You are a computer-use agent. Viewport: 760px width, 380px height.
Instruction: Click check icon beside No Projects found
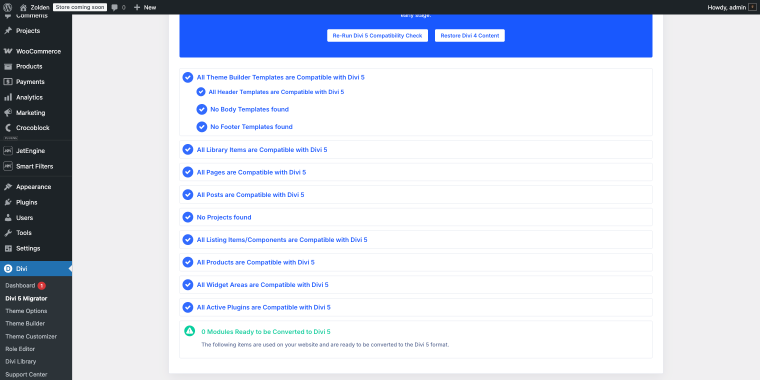188,217
